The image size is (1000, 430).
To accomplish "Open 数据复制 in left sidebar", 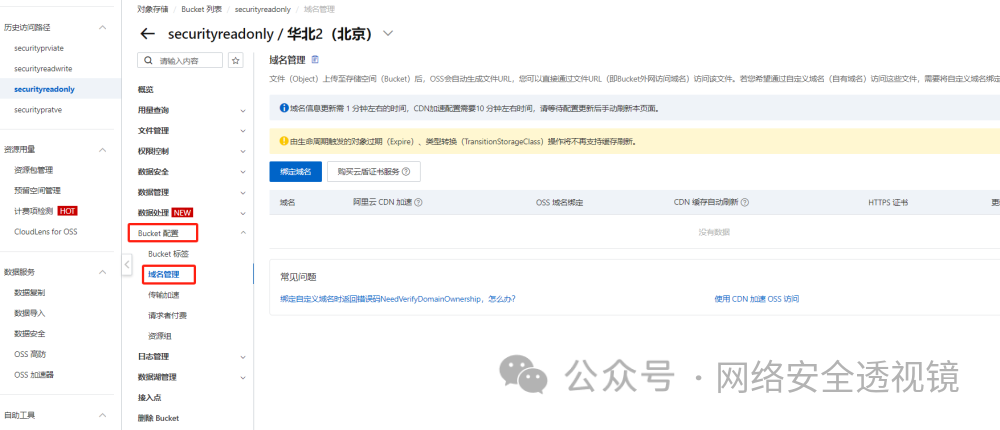I will (29, 293).
